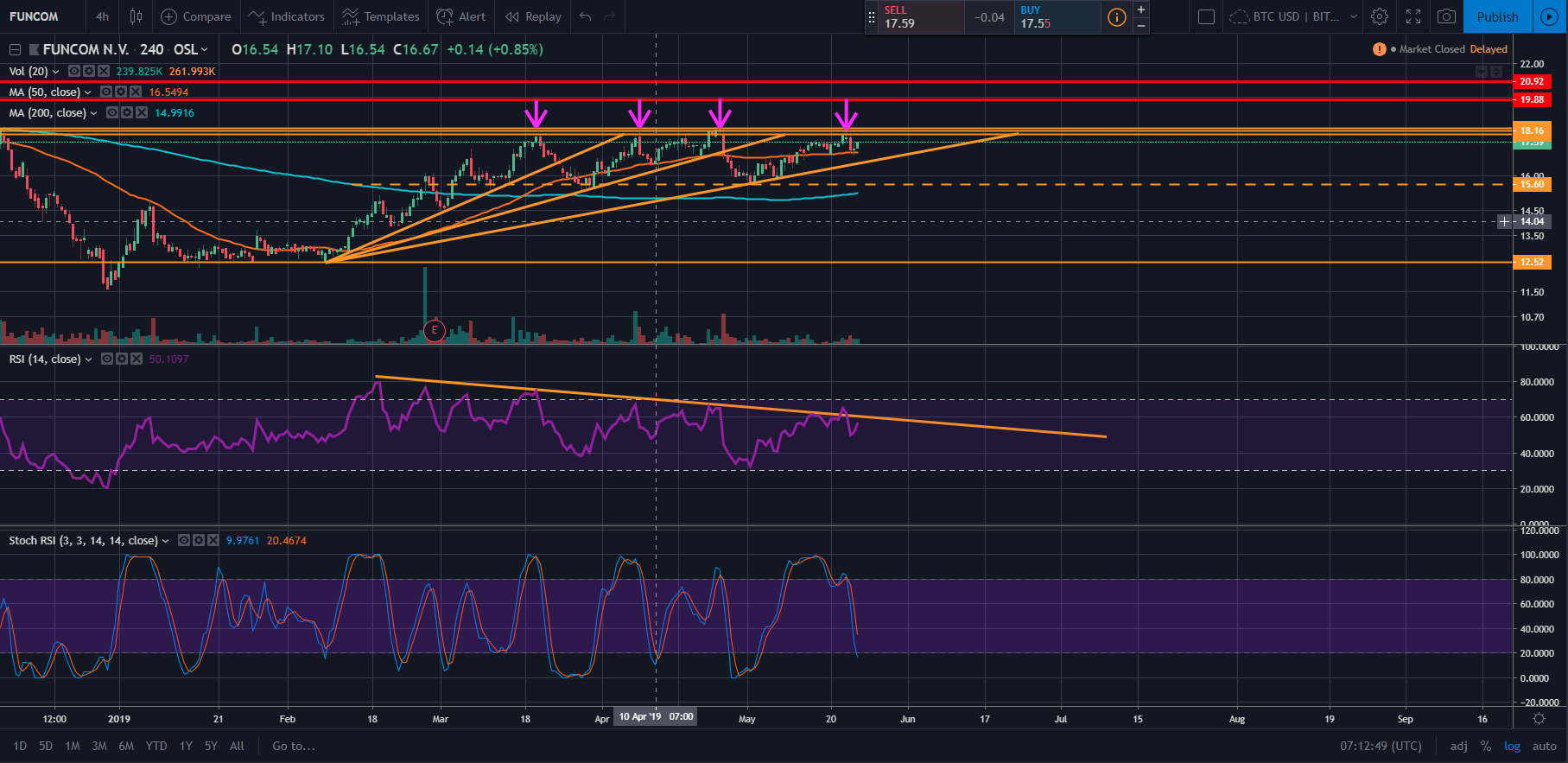The height and width of the screenshot is (763, 1568).
Task: Open the indicator Templates menu
Action: click(381, 16)
